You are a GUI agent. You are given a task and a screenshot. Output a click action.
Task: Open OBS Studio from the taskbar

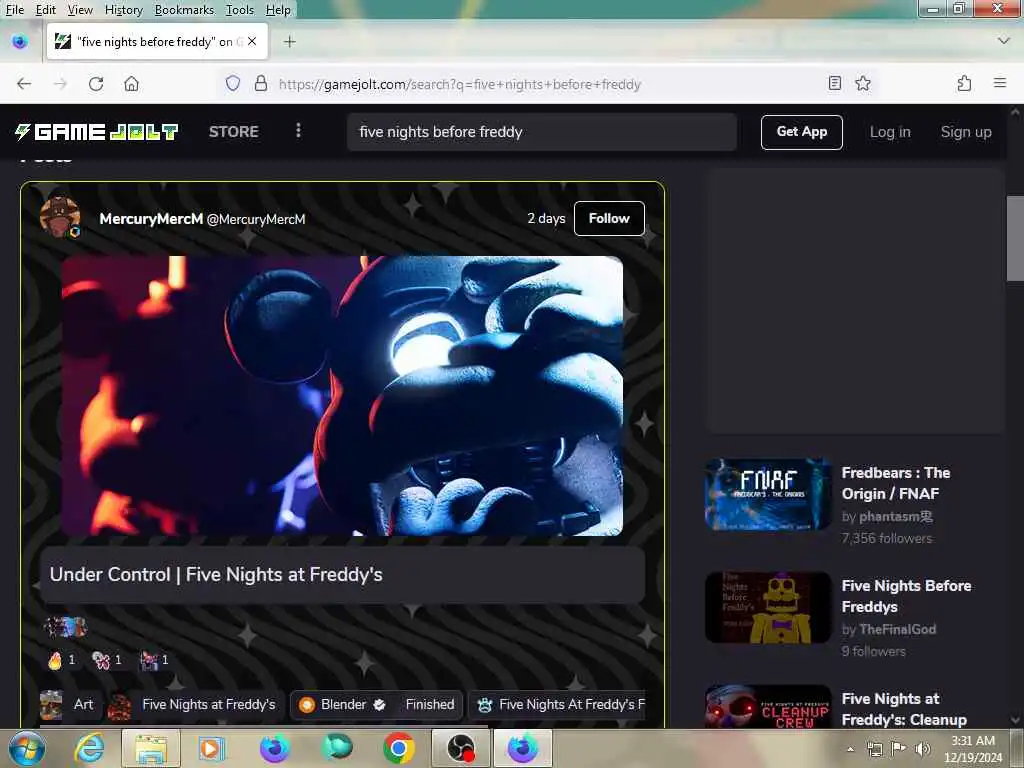click(460, 748)
